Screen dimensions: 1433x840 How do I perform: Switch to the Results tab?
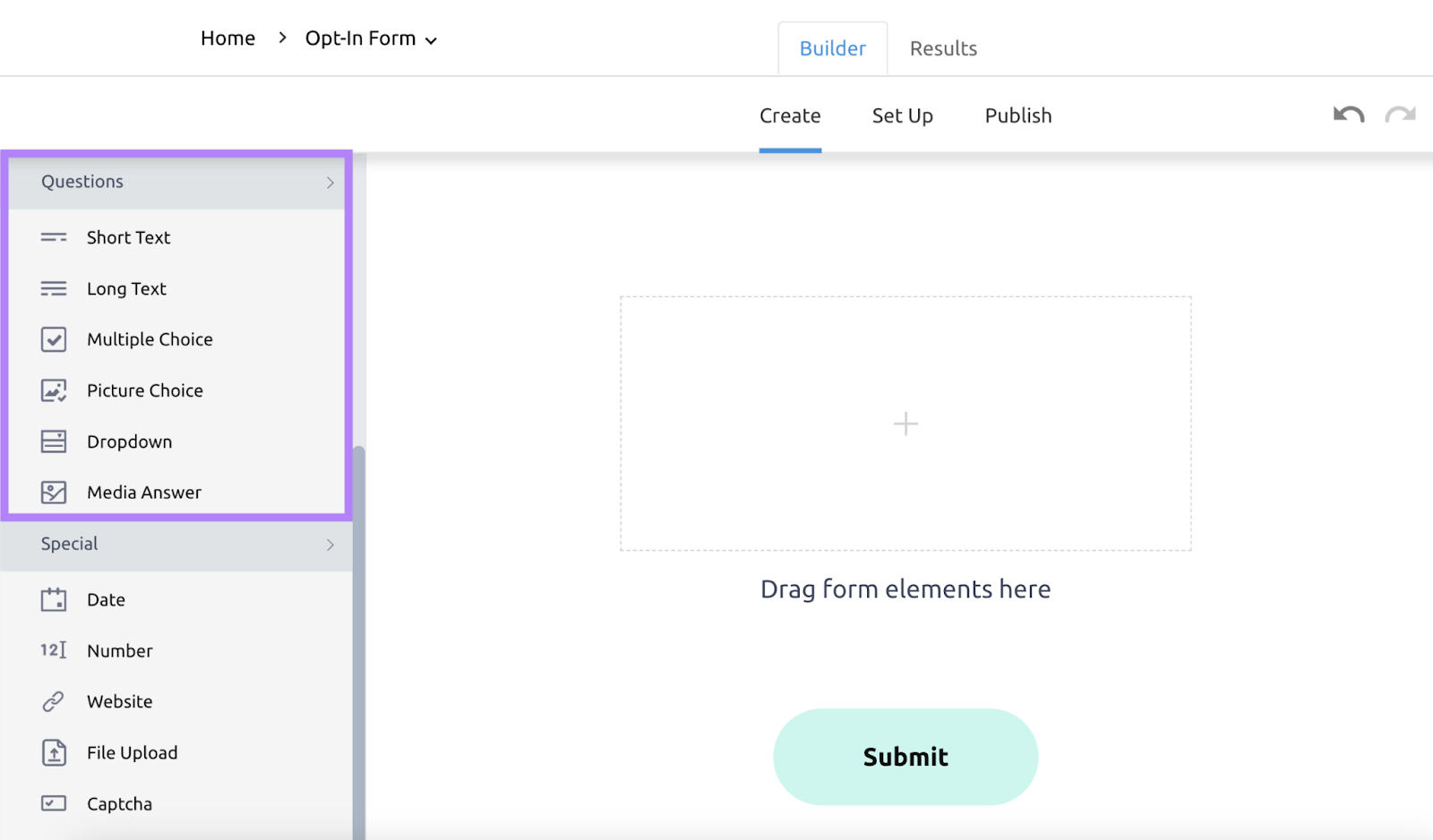tap(942, 48)
